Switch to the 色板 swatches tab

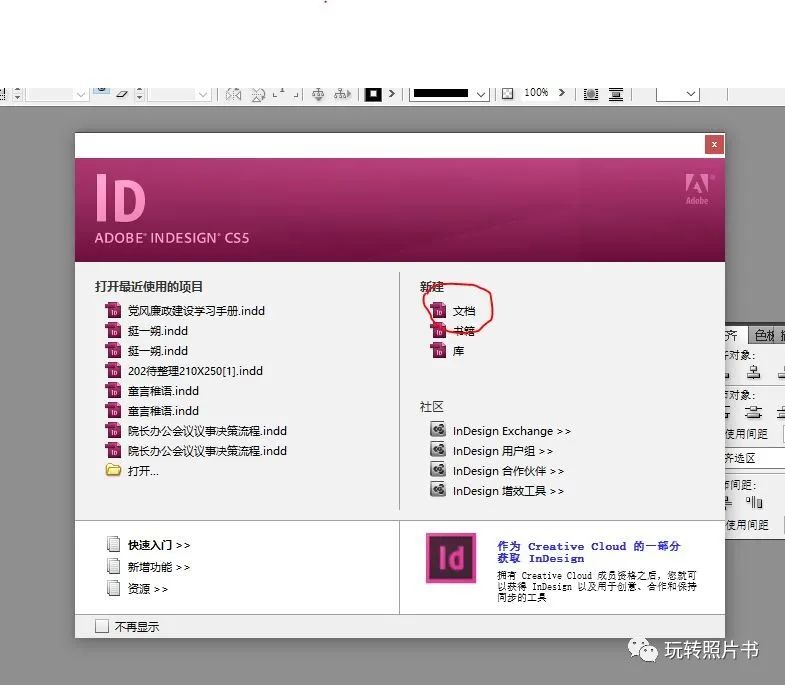click(763, 336)
